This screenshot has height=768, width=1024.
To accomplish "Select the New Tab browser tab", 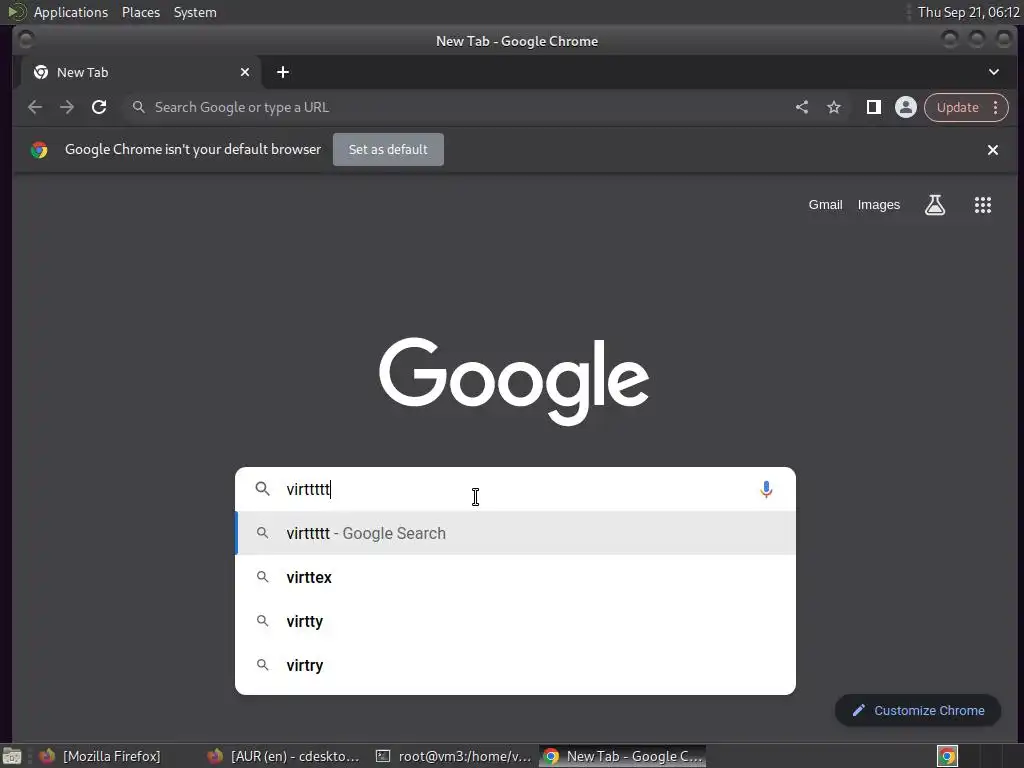I will pos(140,72).
